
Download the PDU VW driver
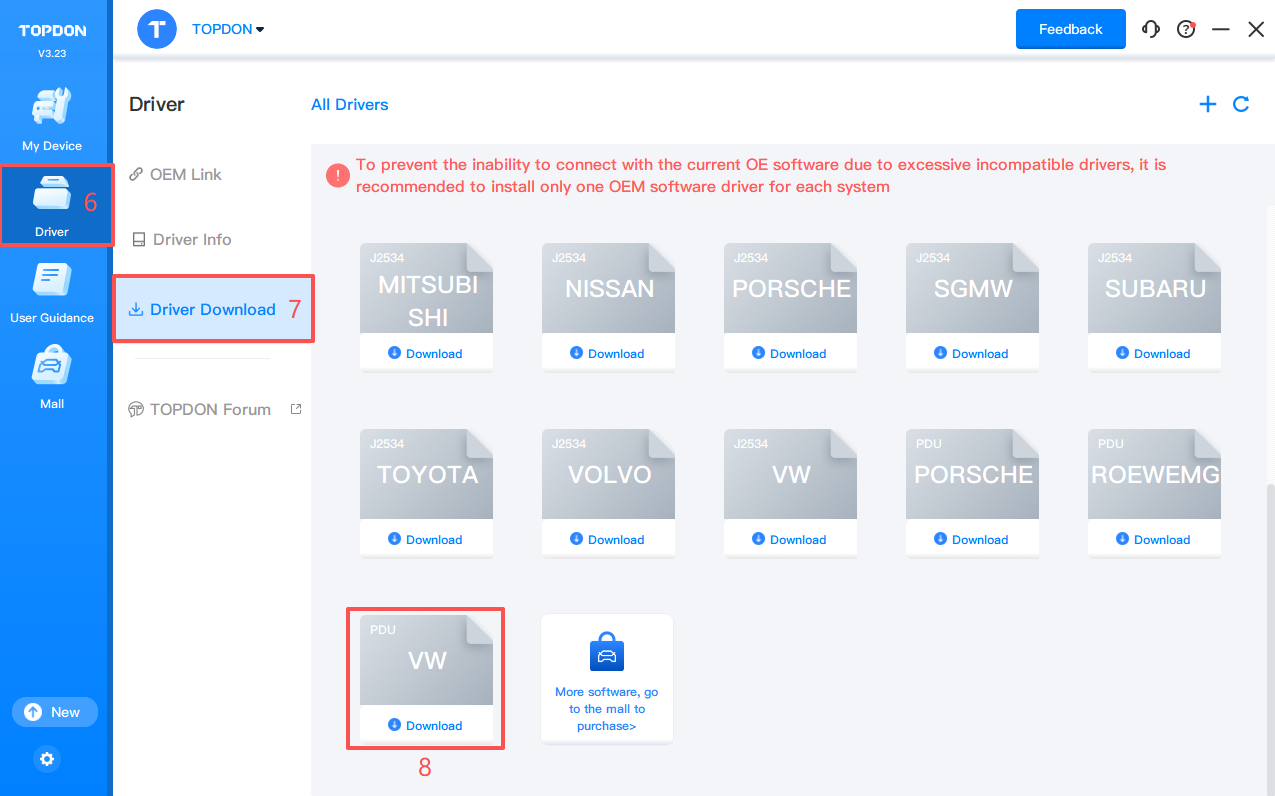tap(426, 725)
